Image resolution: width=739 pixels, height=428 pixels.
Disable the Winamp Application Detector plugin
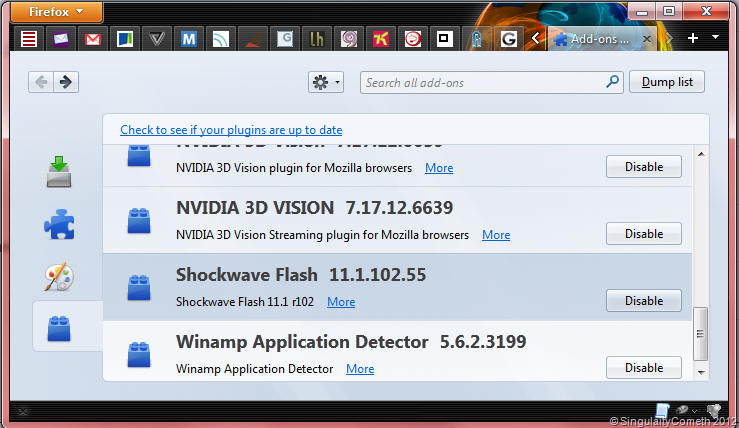coord(644,368)
